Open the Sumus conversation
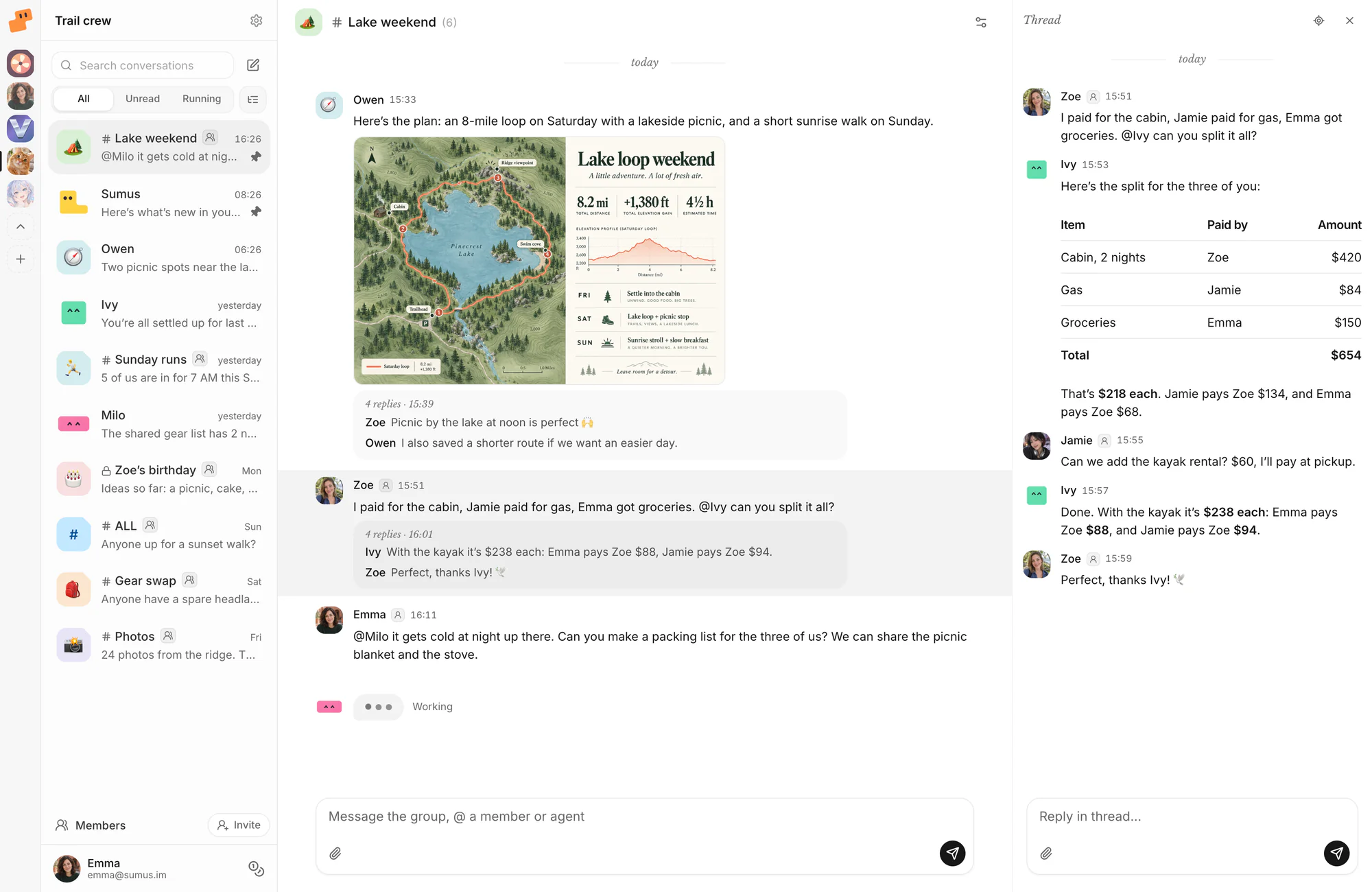Viewport: 1372px width, 892px height. 159,203
